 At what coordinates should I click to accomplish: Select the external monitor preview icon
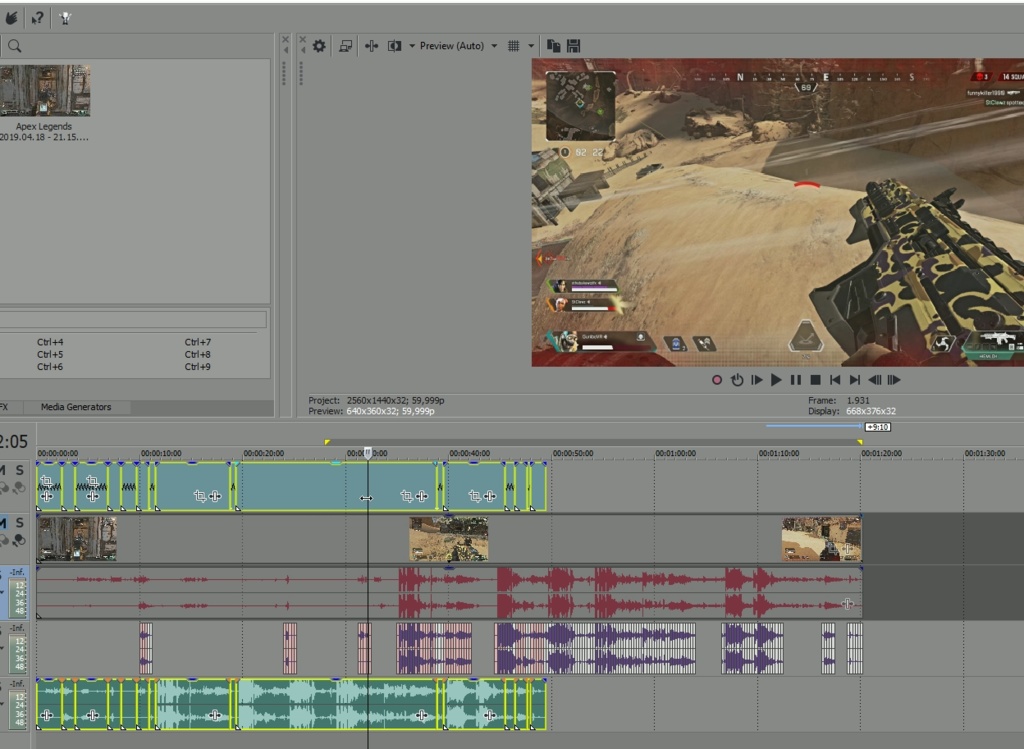pyautogui.click(x=344, y=45)
